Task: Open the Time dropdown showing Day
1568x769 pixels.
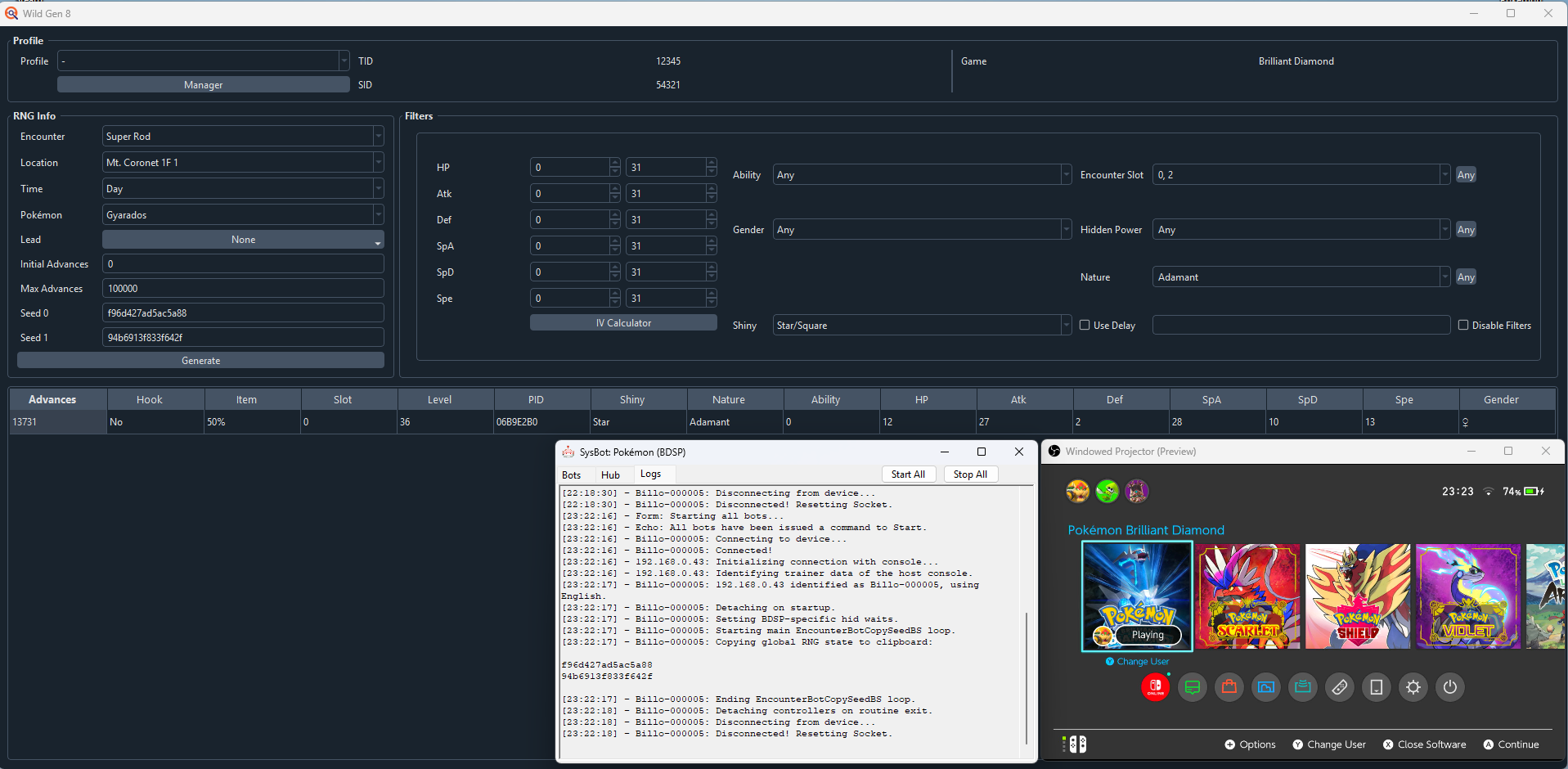Action: pos(243,188)
